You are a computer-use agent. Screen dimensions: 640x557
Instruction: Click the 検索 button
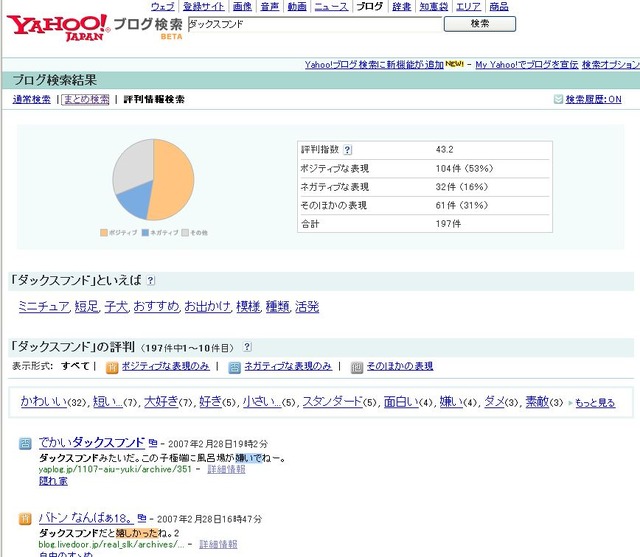point(480,24)
